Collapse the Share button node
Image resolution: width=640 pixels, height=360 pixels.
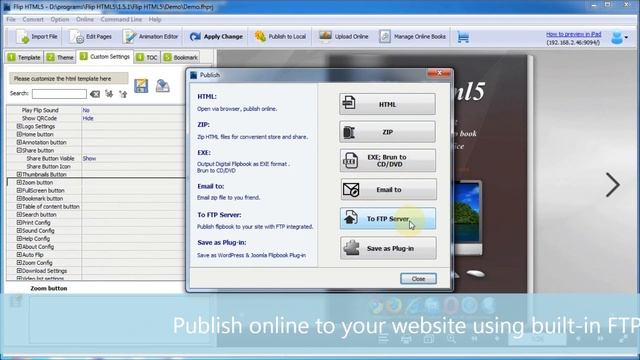[19, 150]
